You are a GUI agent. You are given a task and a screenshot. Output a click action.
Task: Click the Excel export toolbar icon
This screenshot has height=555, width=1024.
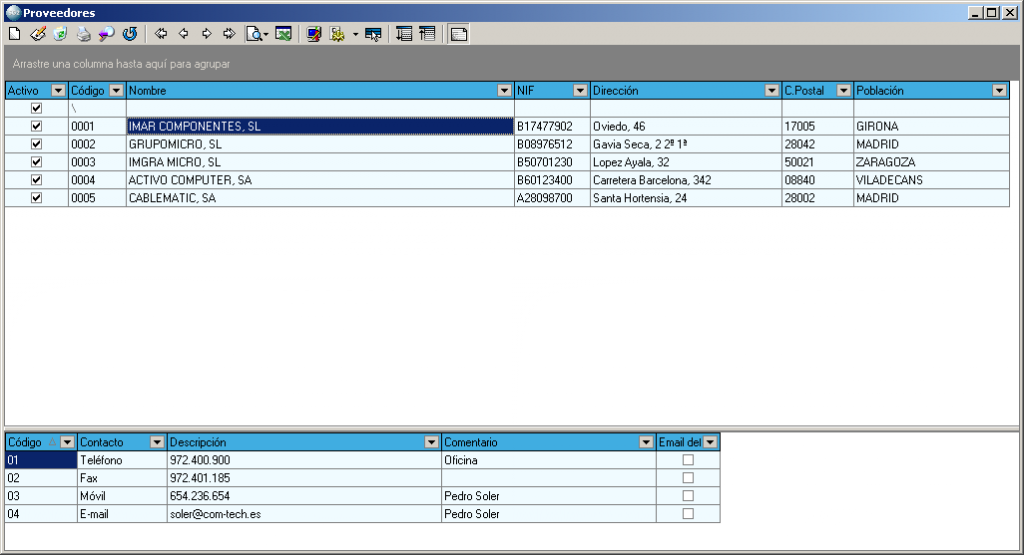click(x=284, y=34)
